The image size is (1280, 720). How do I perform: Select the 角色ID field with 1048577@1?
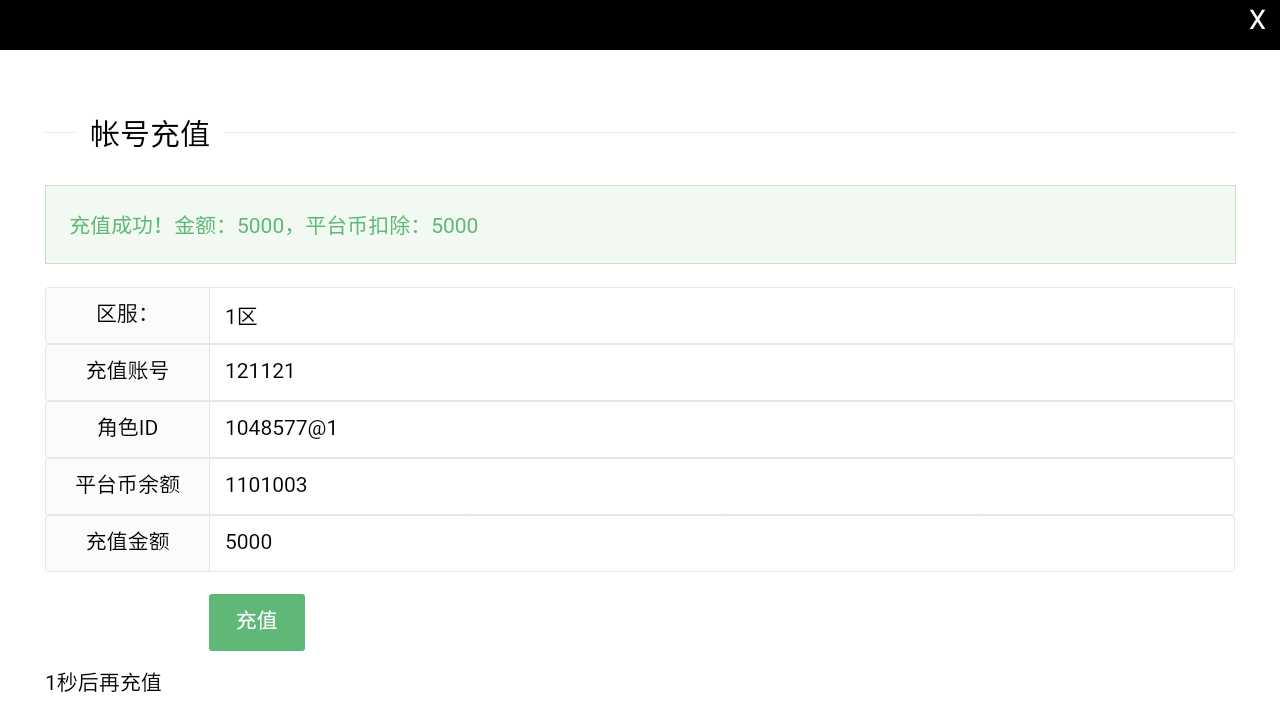[721, 429]
